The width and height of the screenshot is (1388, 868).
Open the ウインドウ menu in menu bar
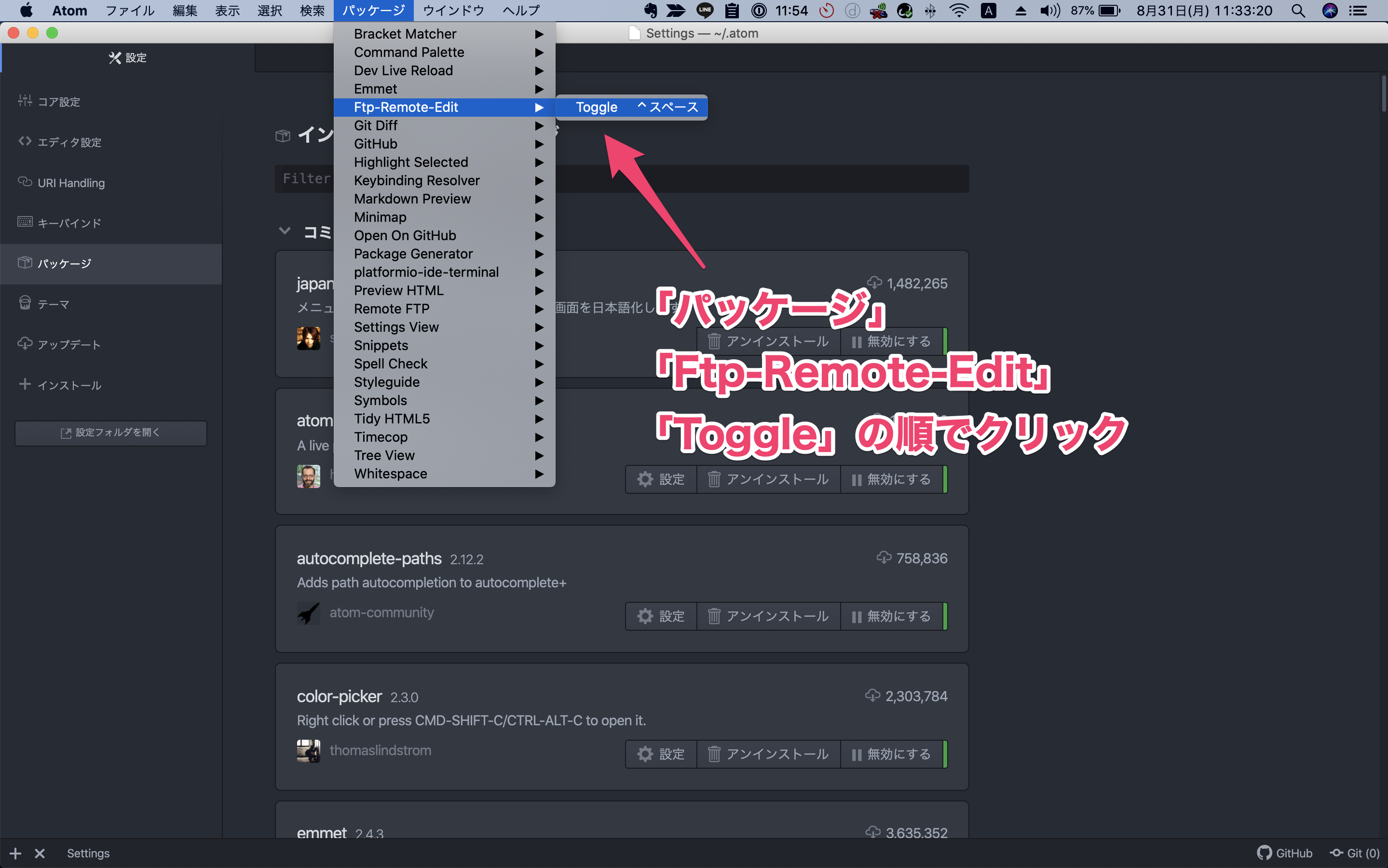pyautogui.click(x=453, y=10)
